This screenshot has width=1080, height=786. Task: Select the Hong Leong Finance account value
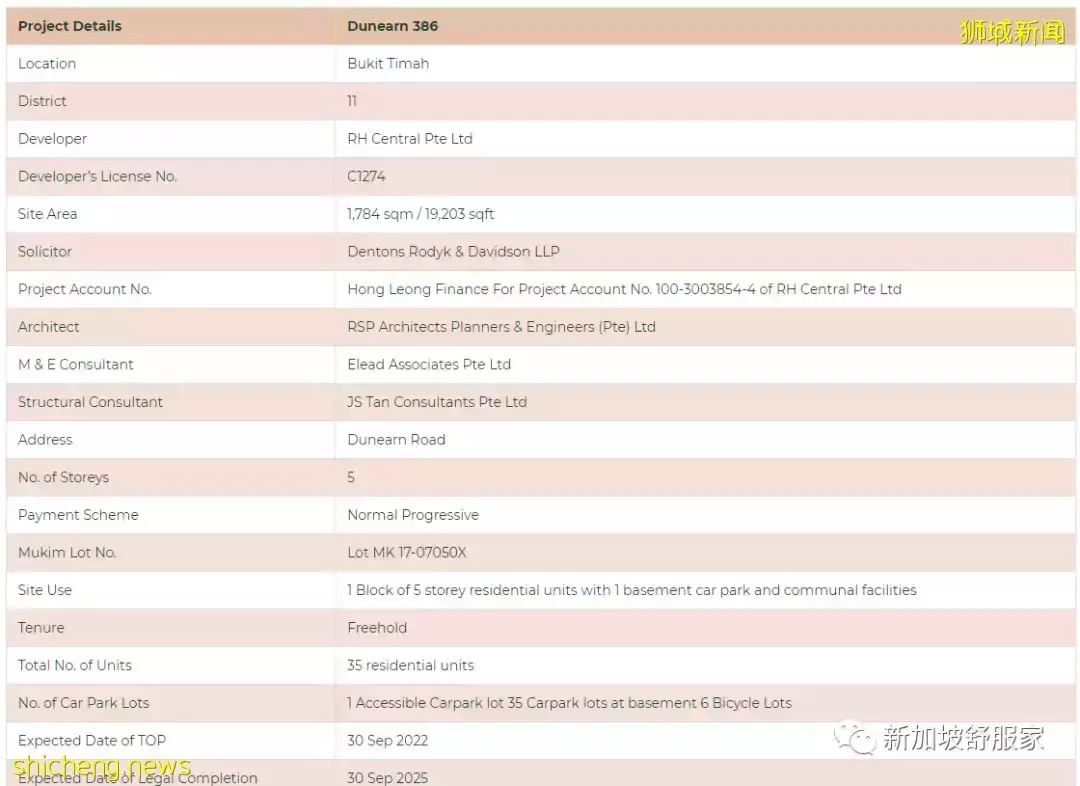point(624,289)
